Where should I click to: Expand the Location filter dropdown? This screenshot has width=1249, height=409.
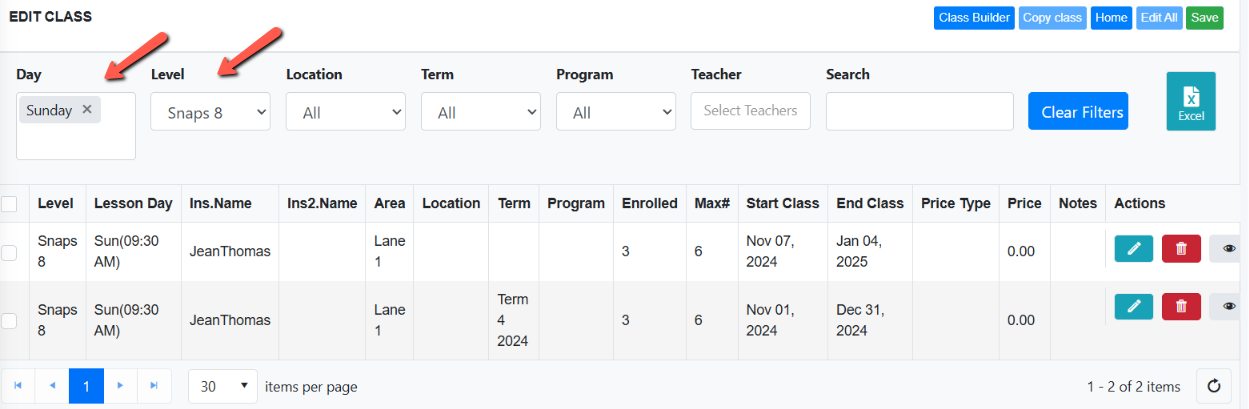[x=346, y=112]
